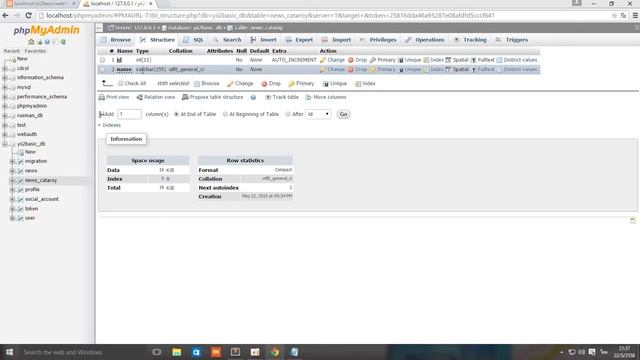The height and width of the screenshot is (360, 640).
Task: Open the Operations tab
Action: pos(425,40)
